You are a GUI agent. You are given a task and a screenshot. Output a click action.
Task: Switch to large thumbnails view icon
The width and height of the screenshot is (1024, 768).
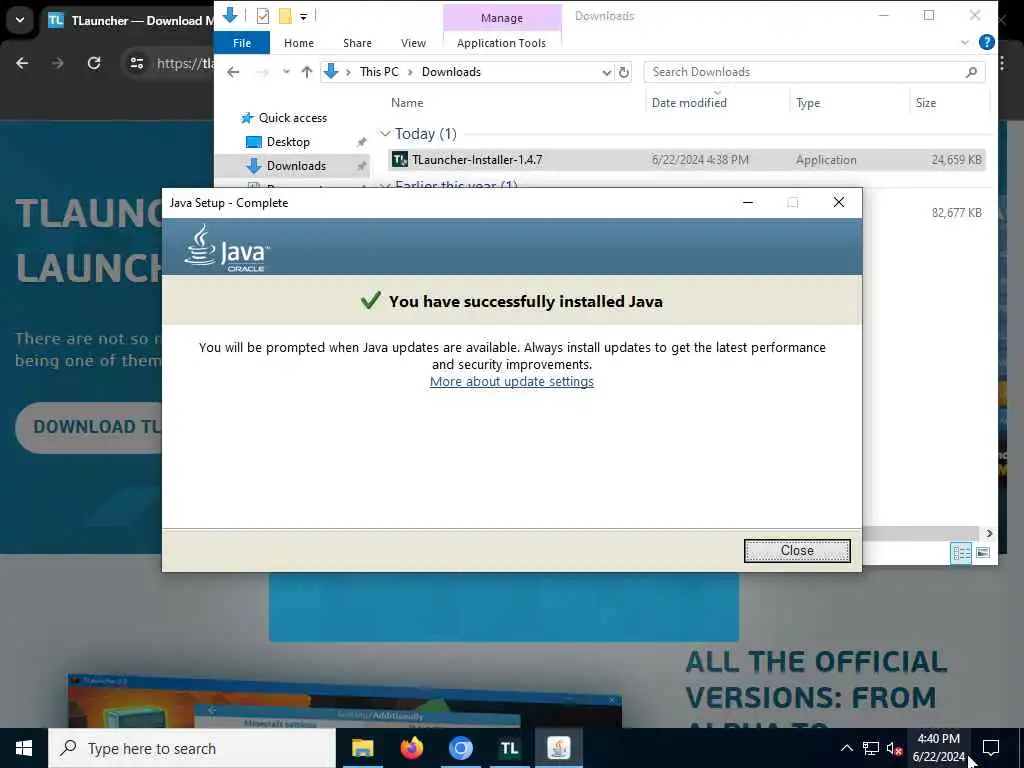pyautogui.click(x=983, y=553)
